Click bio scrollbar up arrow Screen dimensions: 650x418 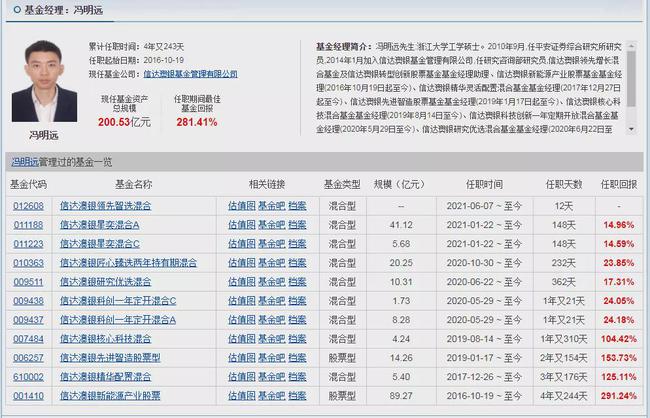point(631,45)
